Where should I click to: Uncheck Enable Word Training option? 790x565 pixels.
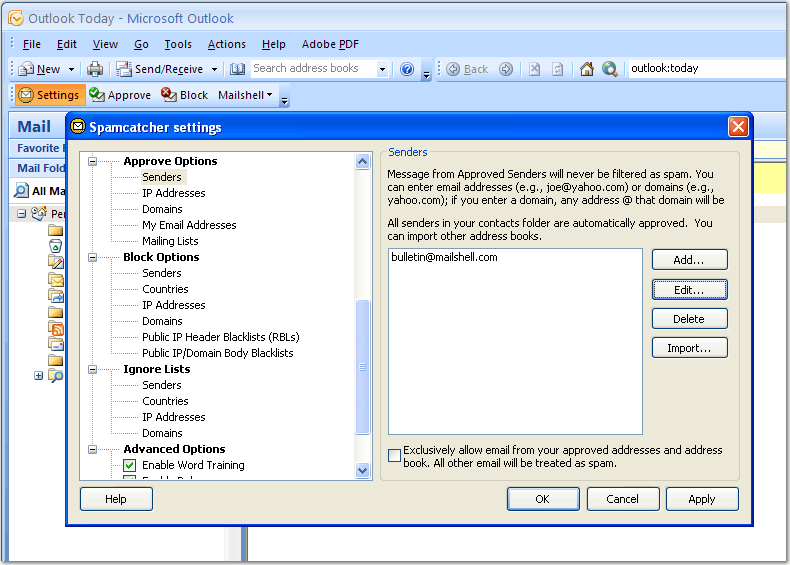[130, 465]
